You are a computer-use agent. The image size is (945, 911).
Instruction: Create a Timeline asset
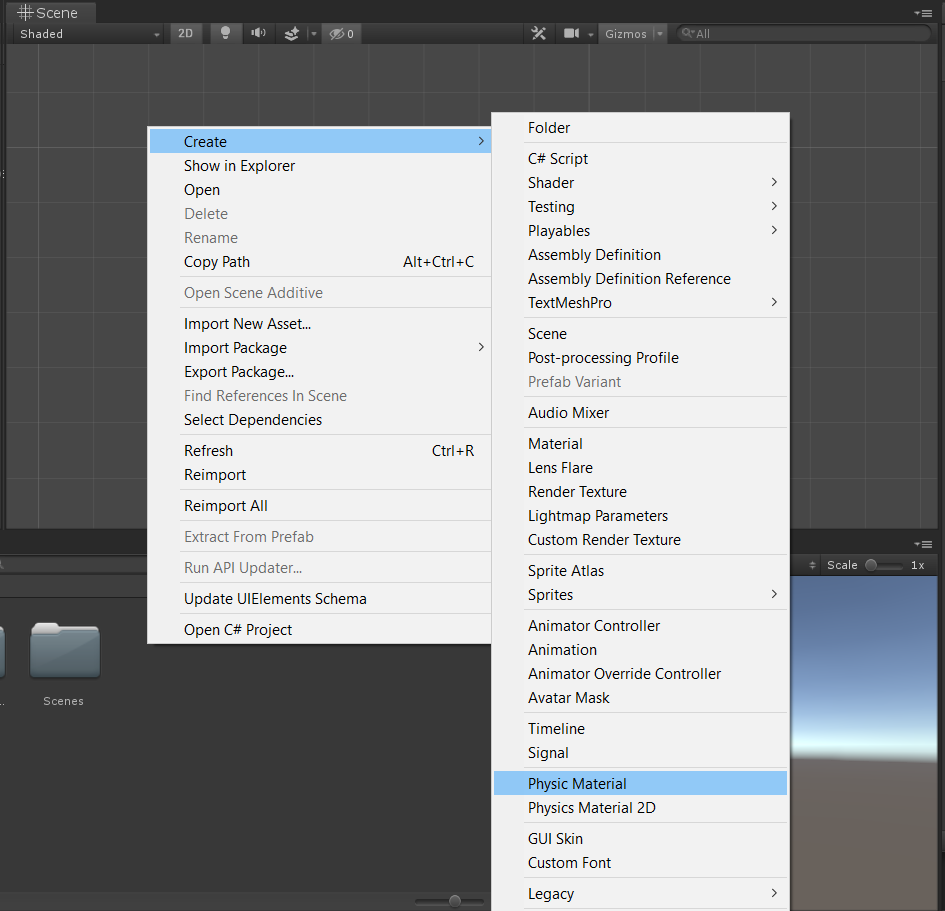[x=640, y=729]
